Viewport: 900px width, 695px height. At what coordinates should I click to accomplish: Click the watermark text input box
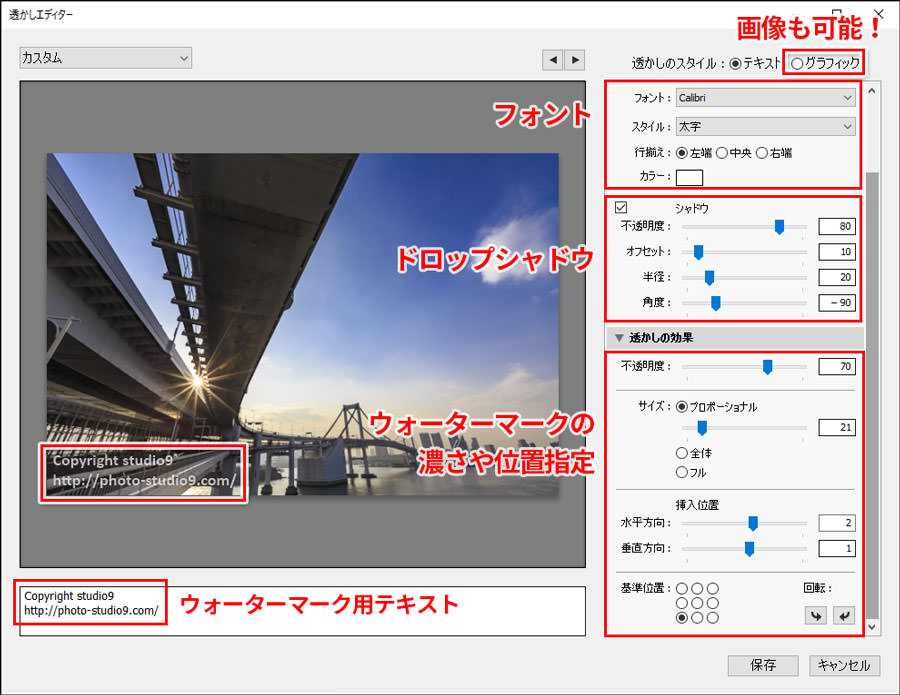(300, 610)
